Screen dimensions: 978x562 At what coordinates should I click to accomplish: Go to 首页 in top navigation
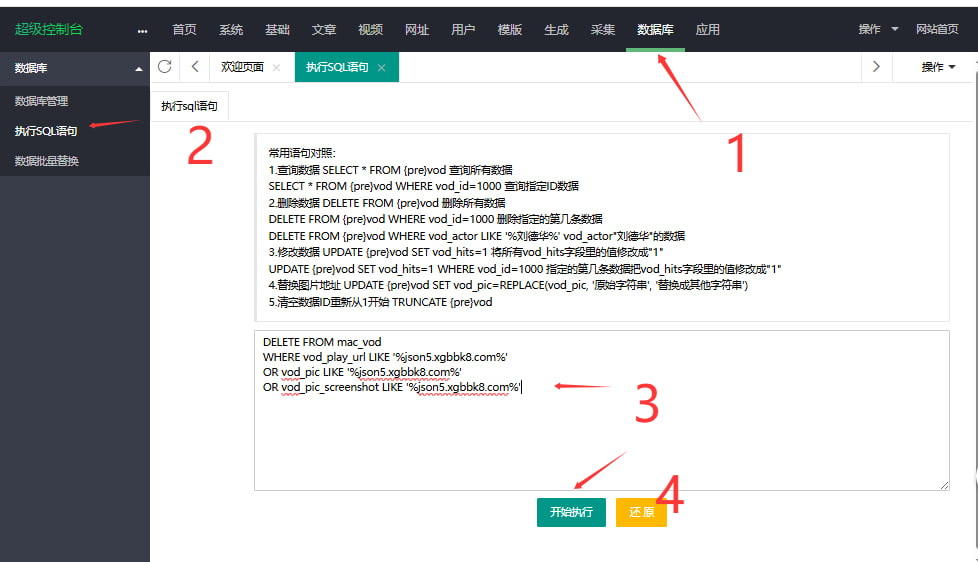pyautogui.click(x=184, y=29)
